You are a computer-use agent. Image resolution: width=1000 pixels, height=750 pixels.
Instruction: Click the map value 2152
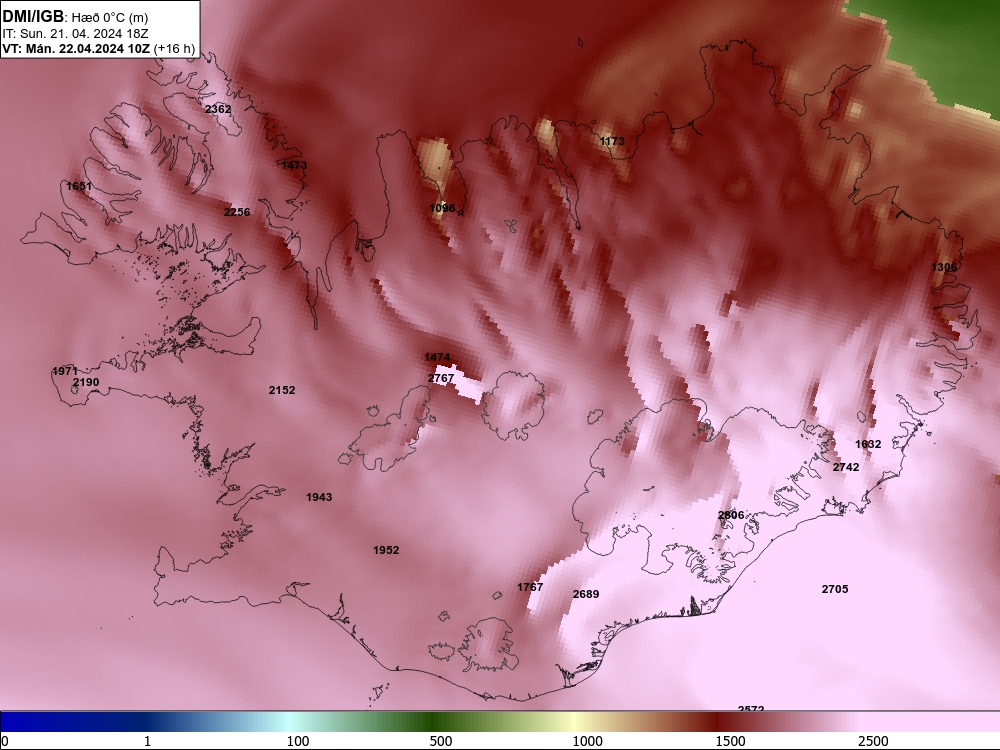(282, 390)
